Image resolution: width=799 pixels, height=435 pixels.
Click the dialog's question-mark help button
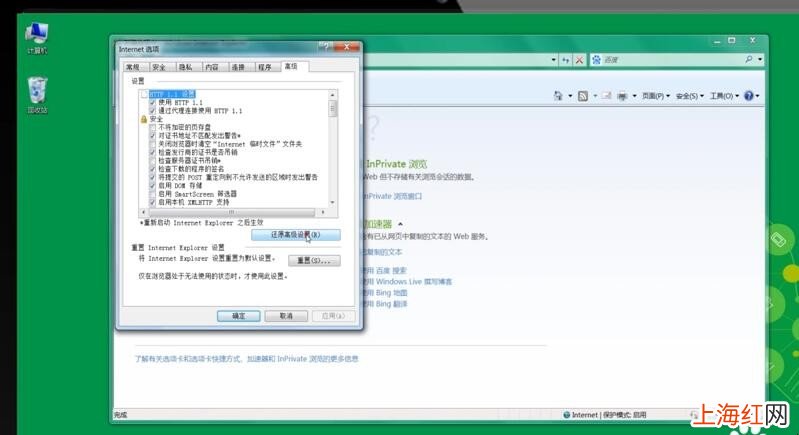click(326, 46)
